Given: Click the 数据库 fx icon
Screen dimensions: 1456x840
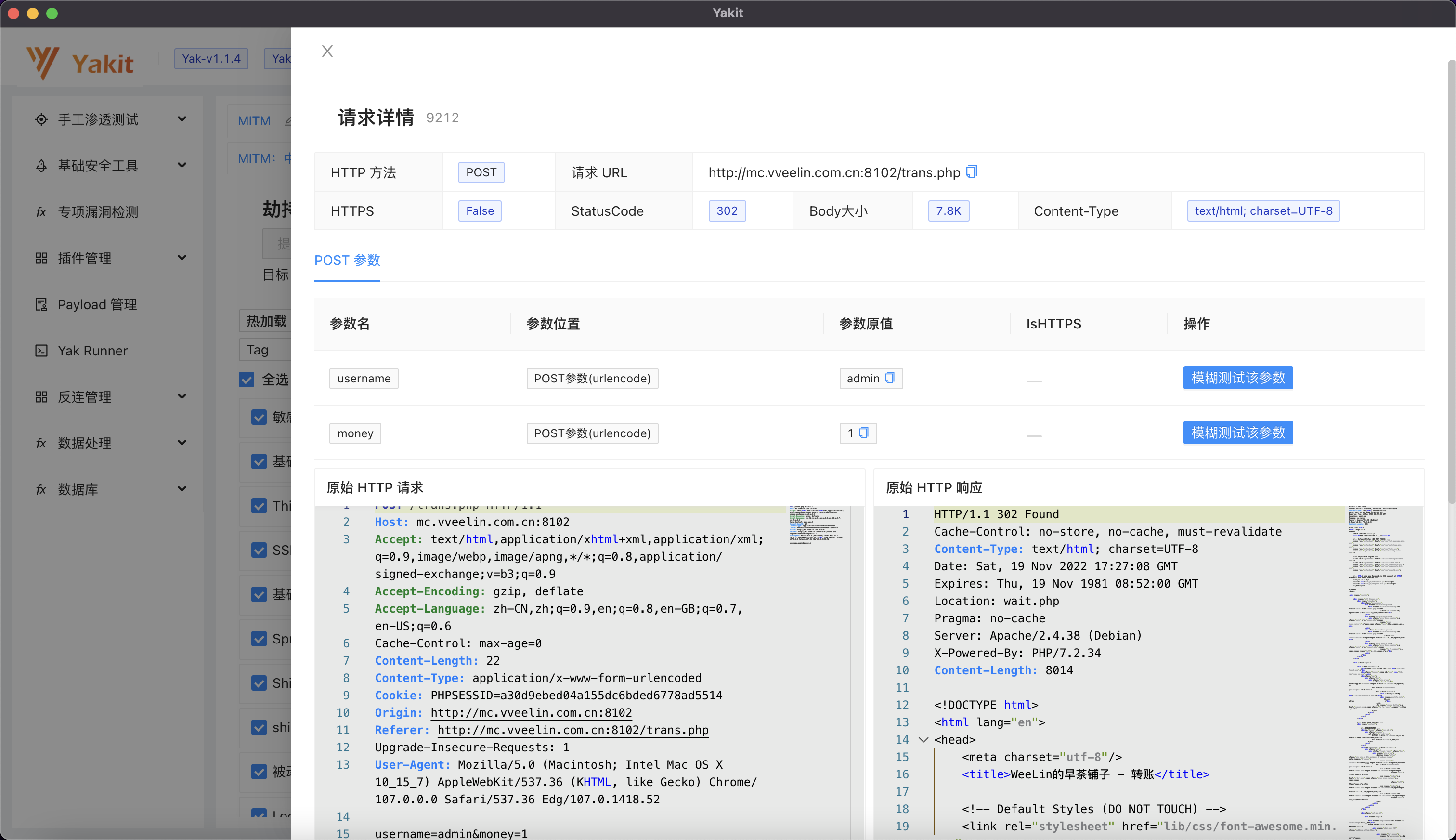Looking at the screenshot, I should point(41,489).
